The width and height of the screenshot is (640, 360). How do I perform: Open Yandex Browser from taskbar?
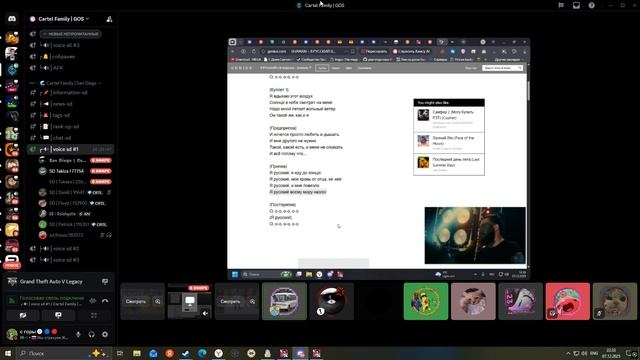(x=219, y=353)
